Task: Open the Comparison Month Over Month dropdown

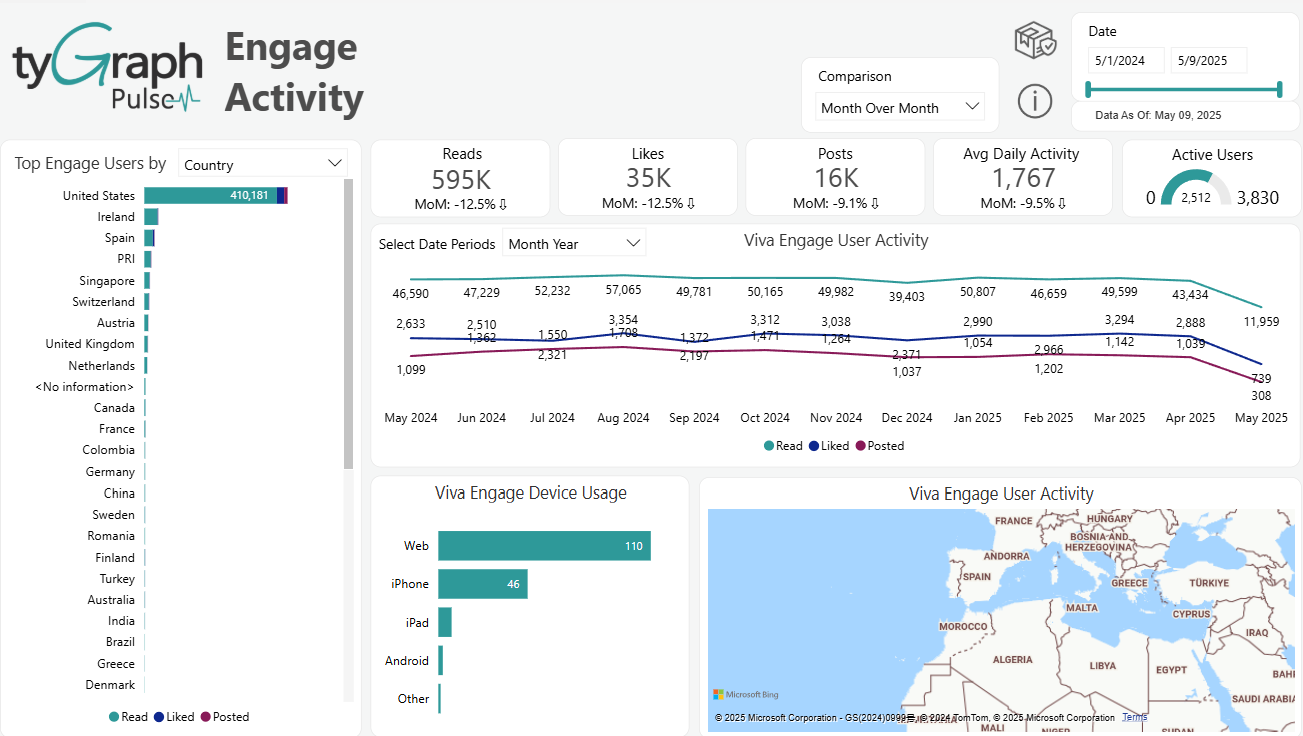Action: [x=899, y=107]
